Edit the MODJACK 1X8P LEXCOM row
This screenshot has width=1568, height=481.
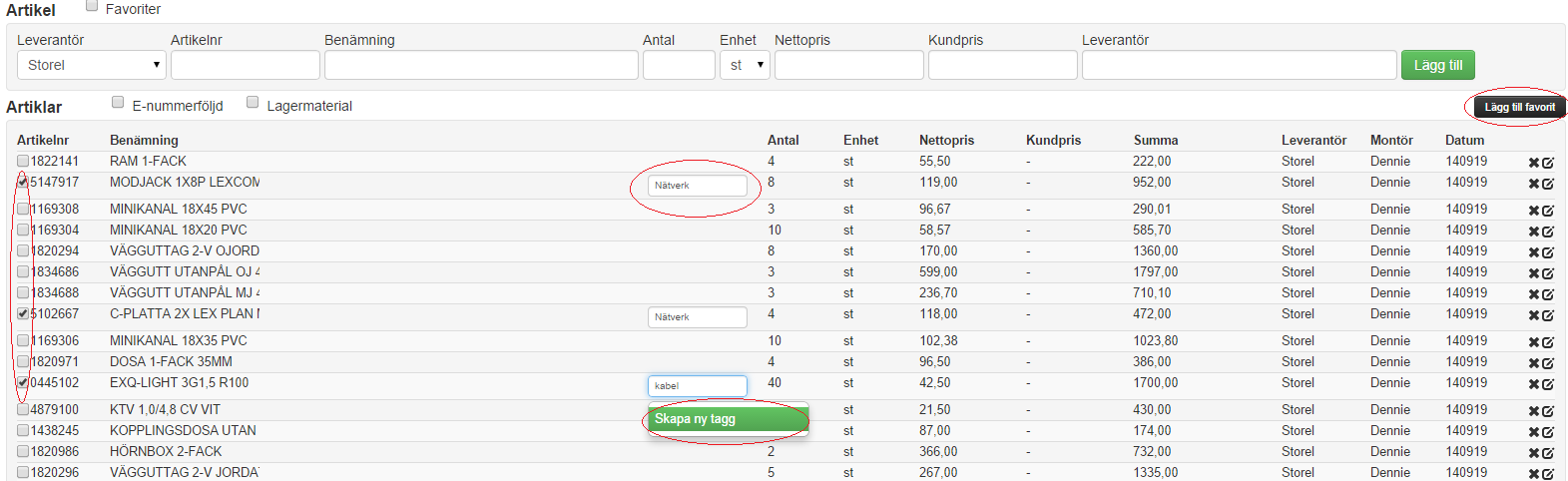click(x=1548, y=184)
